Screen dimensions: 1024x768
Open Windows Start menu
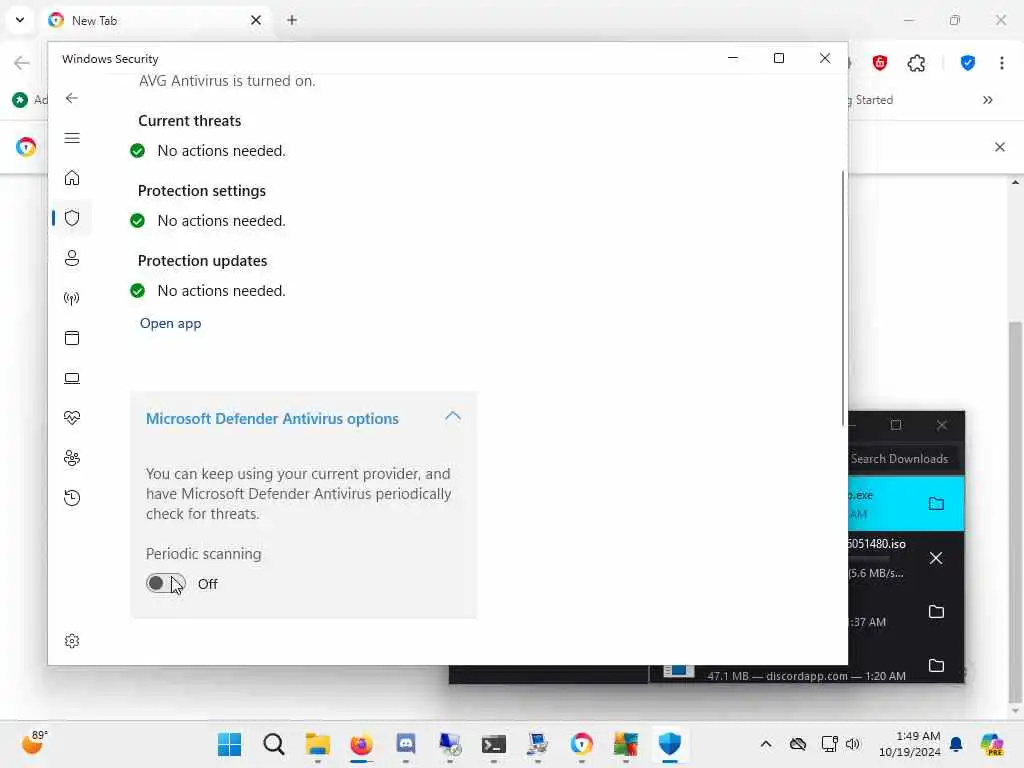click(x=229, y=744)
